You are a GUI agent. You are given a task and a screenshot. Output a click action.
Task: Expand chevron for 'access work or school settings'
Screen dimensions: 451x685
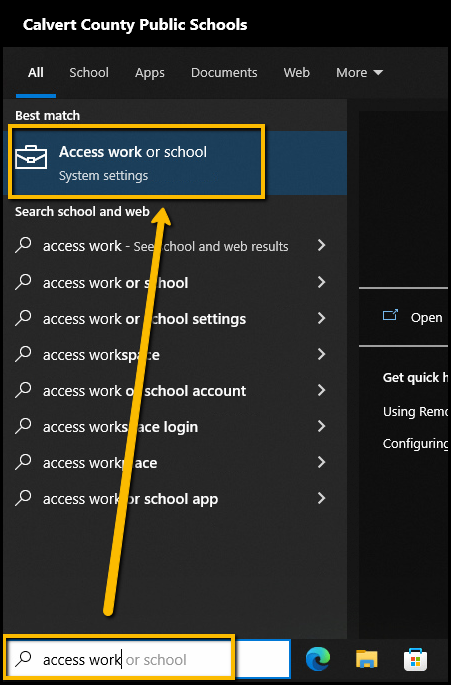pyautogui.click(x=322, y=318)
